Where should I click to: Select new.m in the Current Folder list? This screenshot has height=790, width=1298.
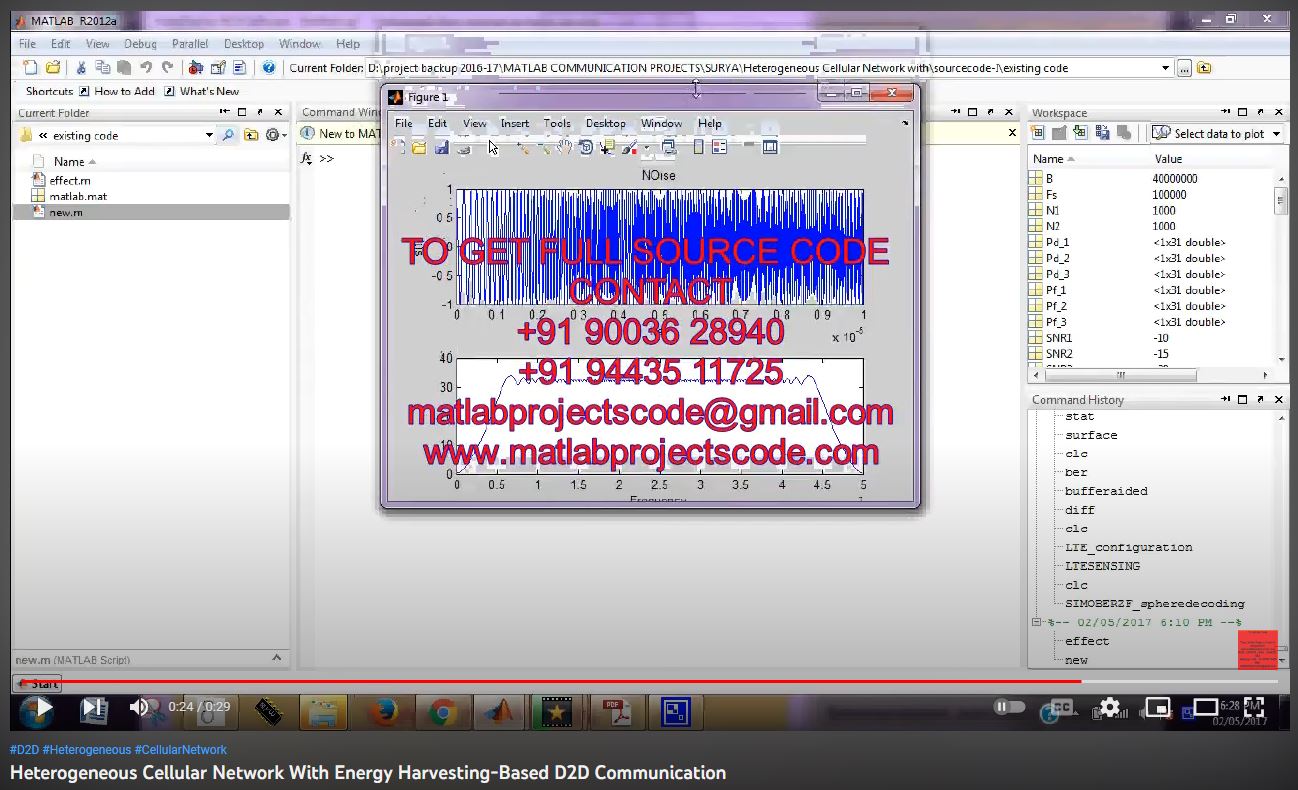(151, 212)
